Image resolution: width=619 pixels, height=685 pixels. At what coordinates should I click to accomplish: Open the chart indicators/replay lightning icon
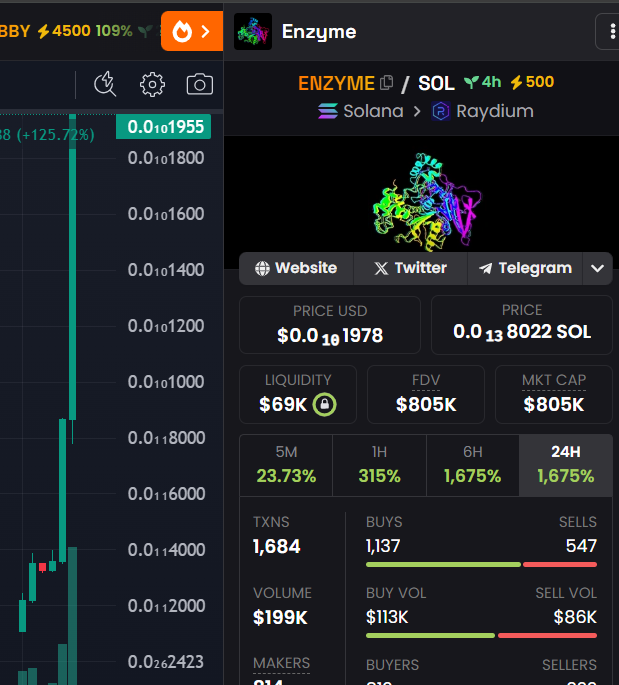[105, 84]
